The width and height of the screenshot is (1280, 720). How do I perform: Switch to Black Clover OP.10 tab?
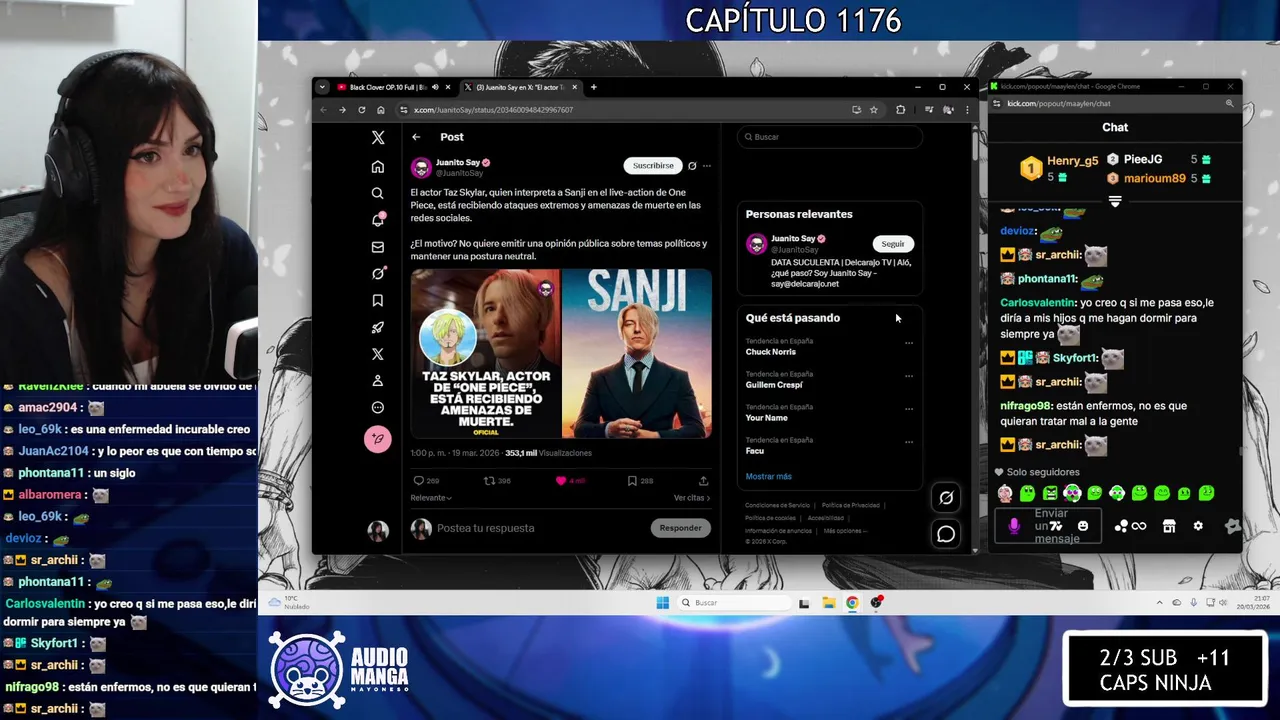tap(394, 87)
